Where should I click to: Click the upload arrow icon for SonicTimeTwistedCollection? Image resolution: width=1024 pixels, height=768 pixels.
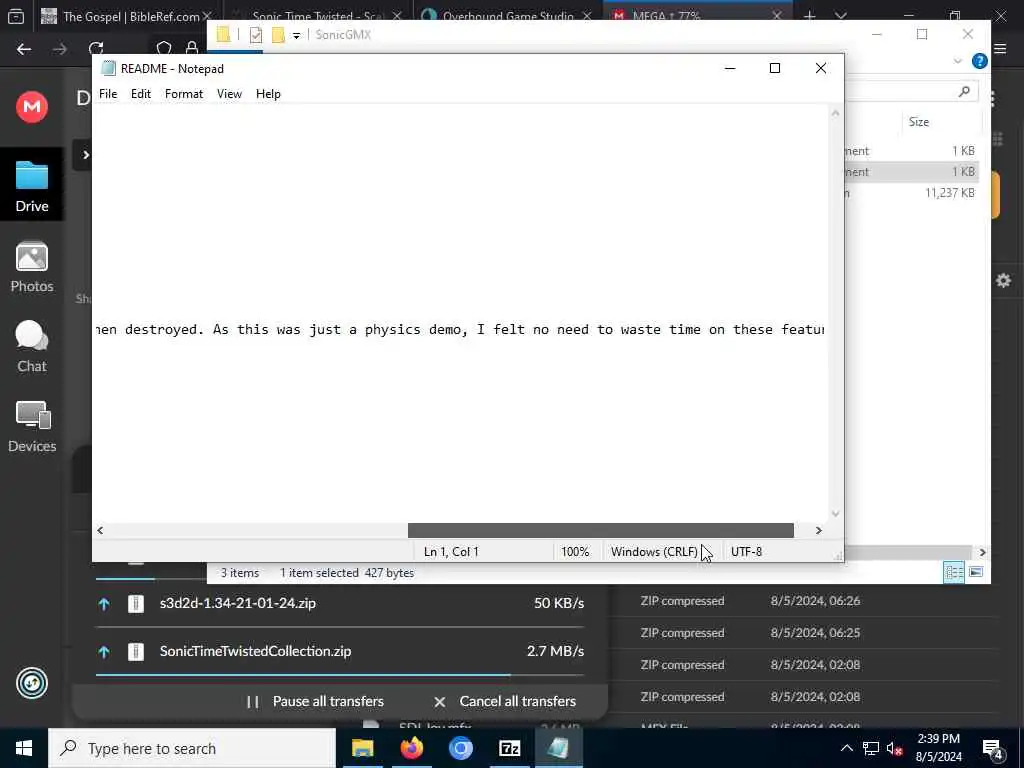[x=104, y=652]
